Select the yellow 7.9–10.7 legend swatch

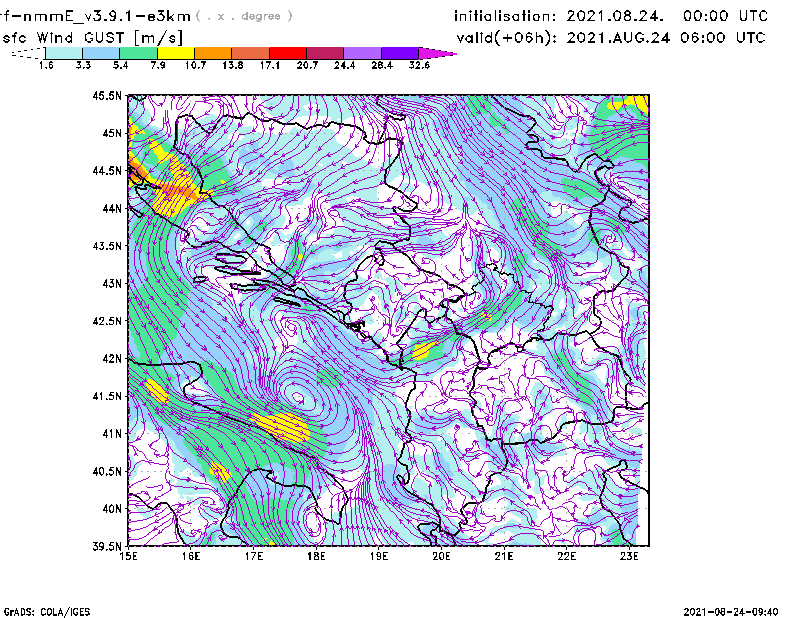pyautogui.click(x=176, y=53)
